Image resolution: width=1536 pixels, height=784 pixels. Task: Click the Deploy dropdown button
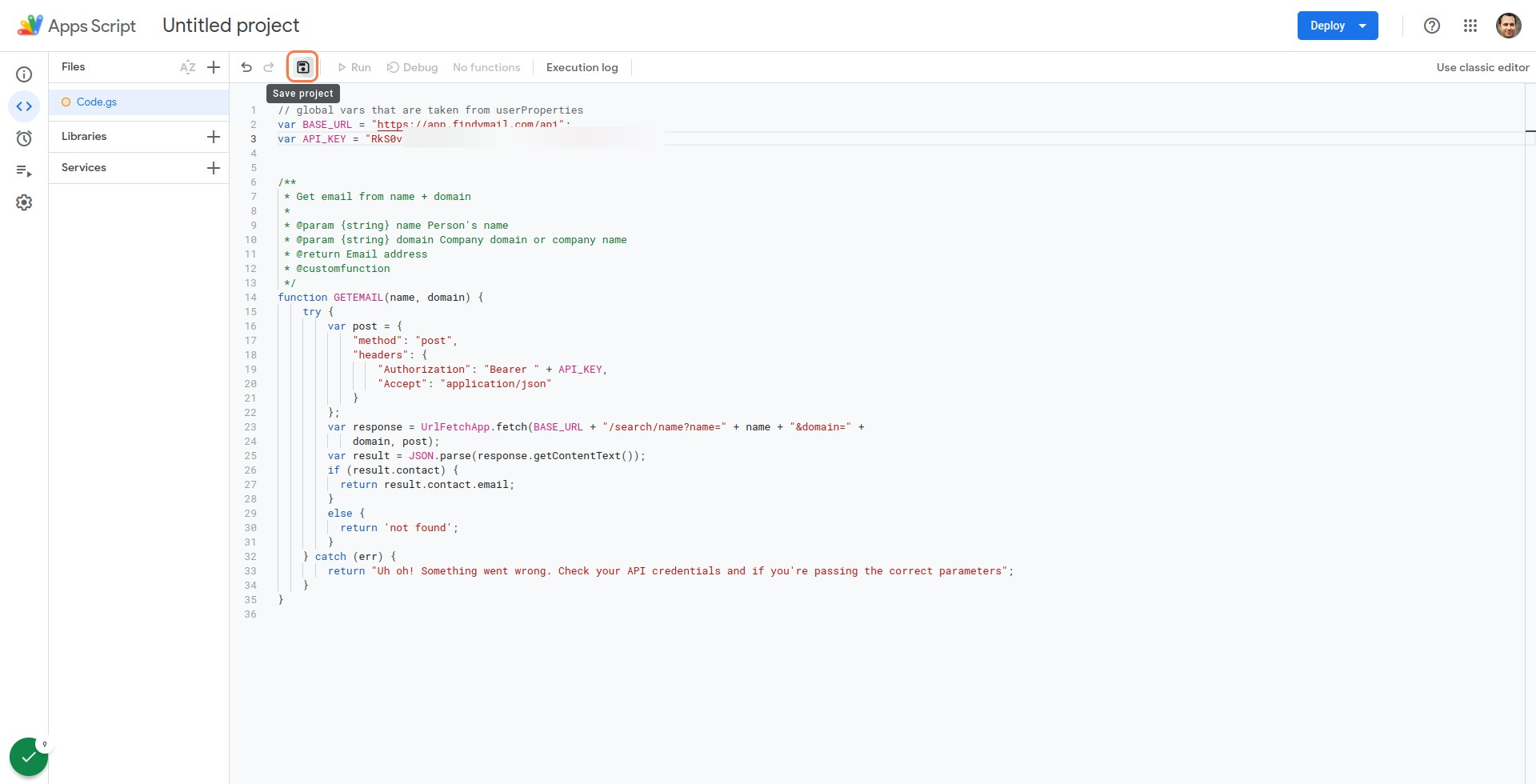(1338, 26)
